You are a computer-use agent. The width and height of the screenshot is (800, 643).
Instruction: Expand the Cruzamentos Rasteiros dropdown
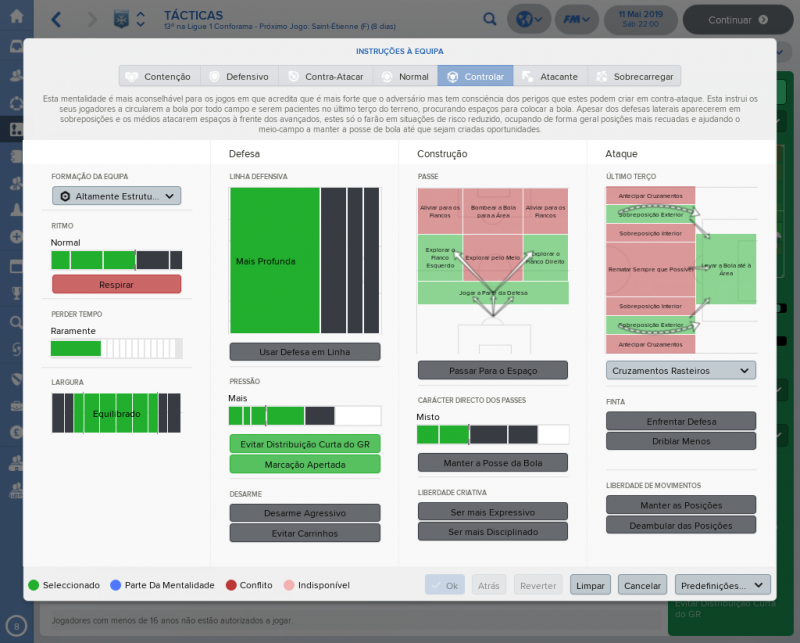click(x=681, y=370)
